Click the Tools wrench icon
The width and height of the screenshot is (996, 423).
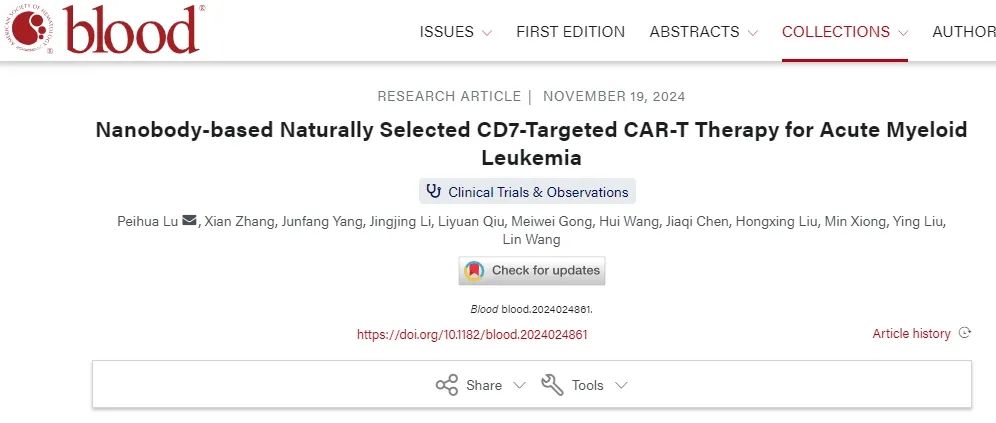[552, 385]
